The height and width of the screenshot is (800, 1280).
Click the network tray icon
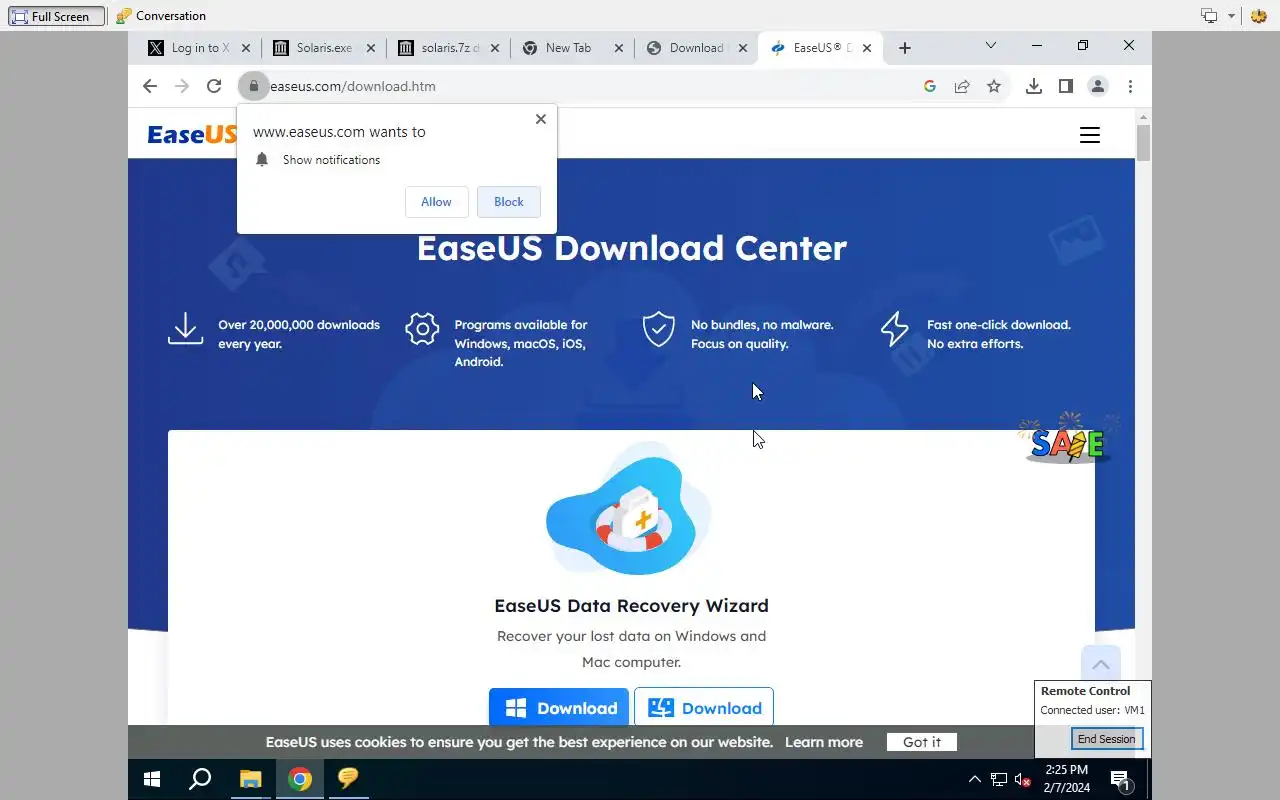999,780
